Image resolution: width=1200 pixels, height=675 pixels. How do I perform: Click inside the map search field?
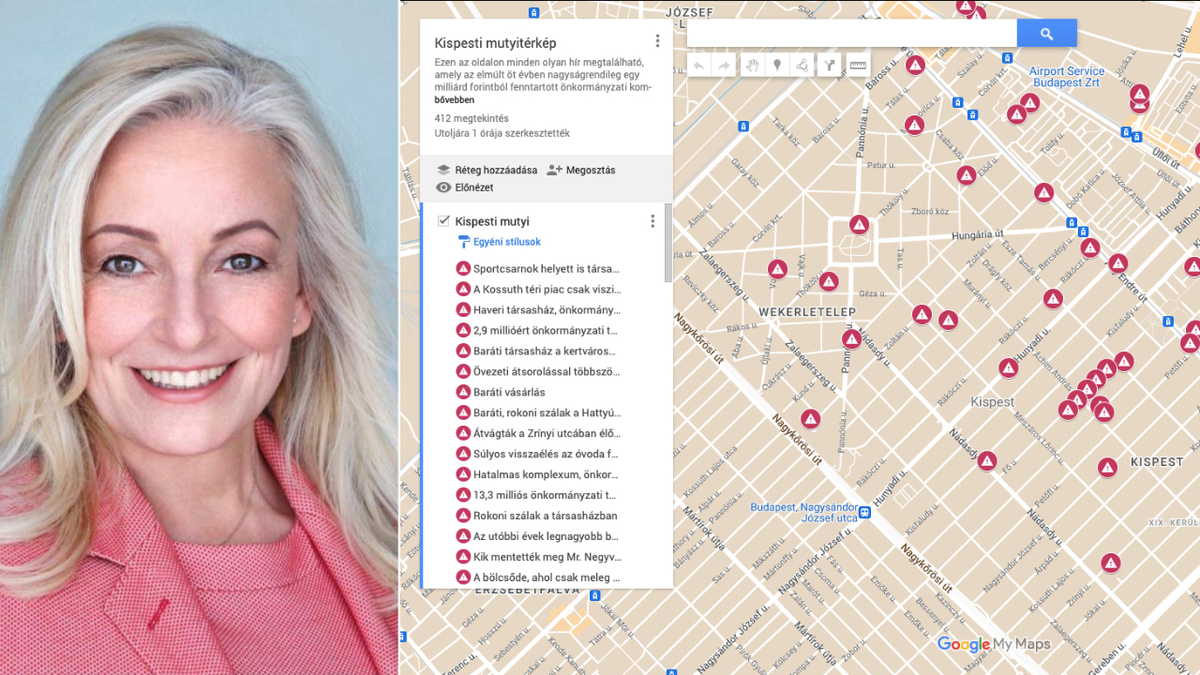[x=852, y=33]
